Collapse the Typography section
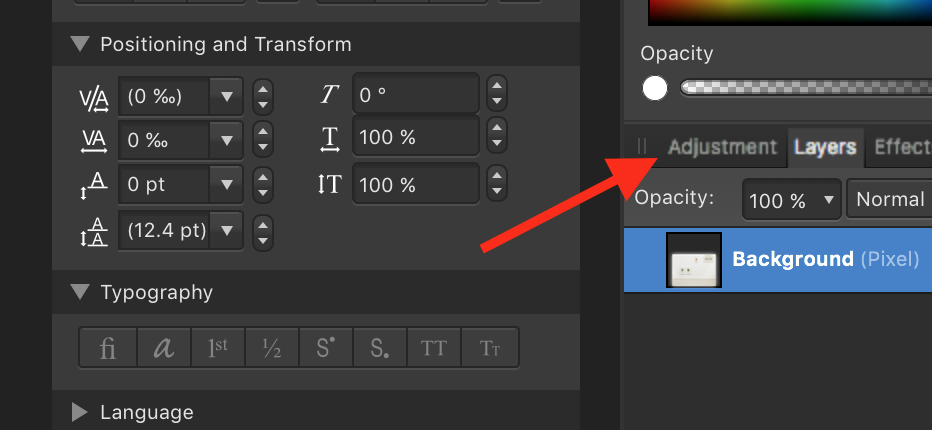The height and width of the screenshot is (430, 932). tap(80, 292)
